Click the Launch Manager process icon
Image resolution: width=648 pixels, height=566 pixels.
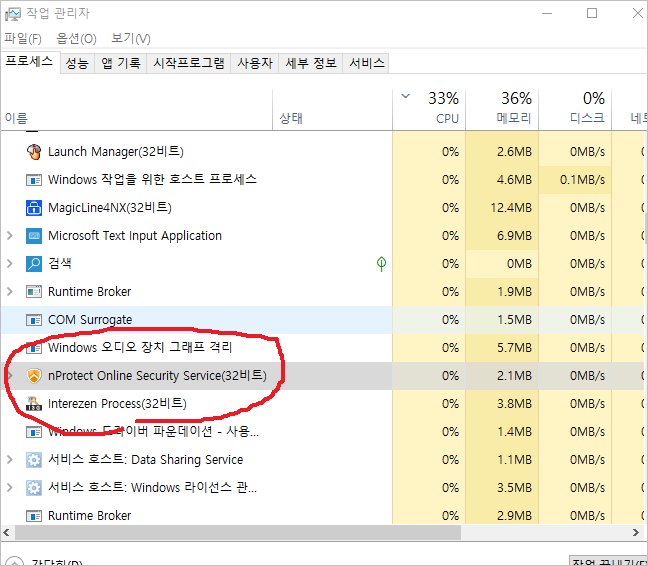(x=33, y=152)
